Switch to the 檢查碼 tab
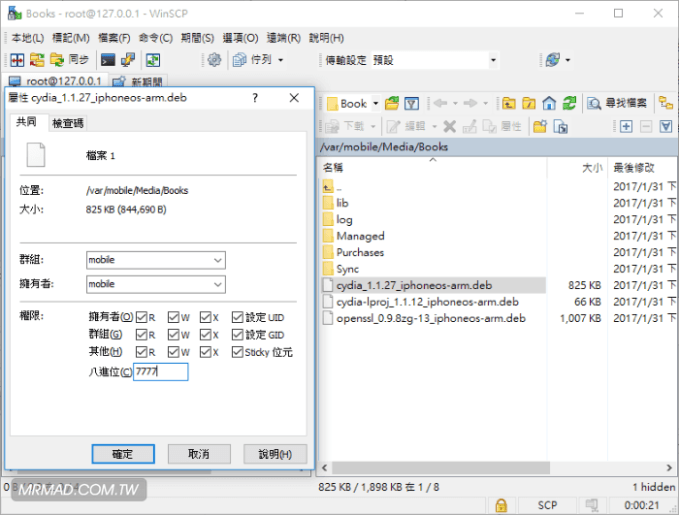The width and height of the screenshot is (679, 515). pos(68,123)
